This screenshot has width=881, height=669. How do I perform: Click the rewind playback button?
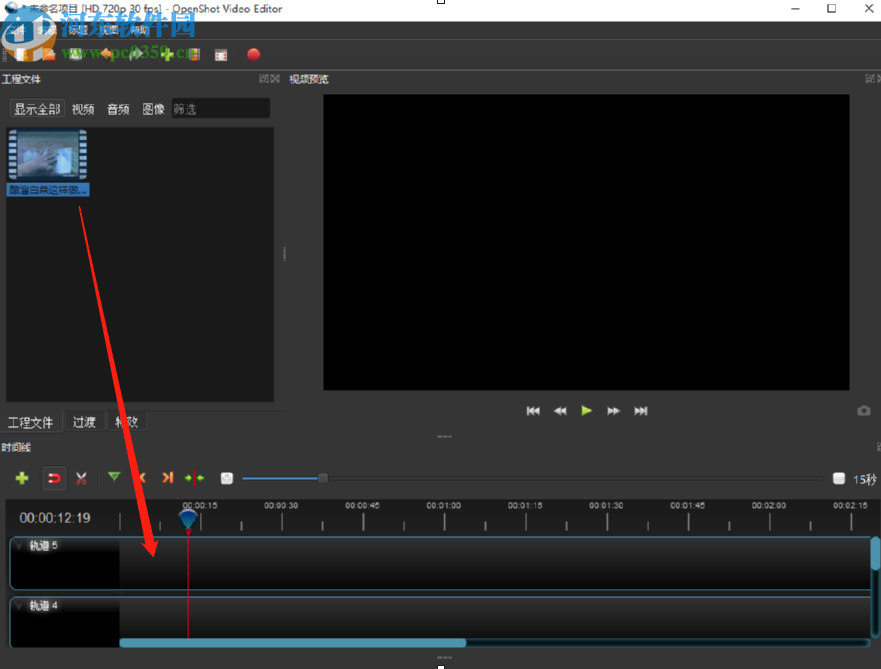560,411
